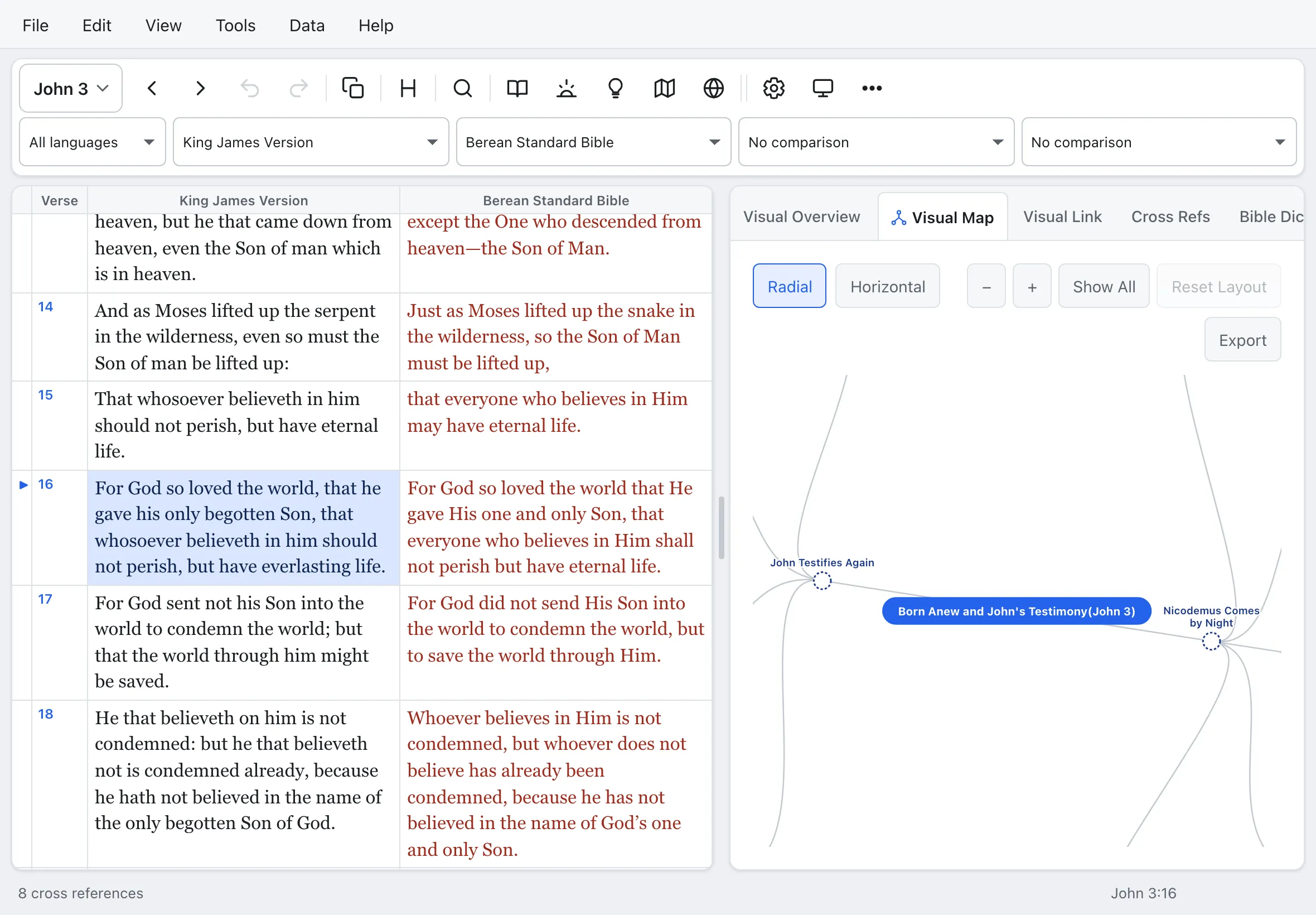Click verse number 16
The width and height of the screenshot is (1316, 915).
click(x=45, y=484)
